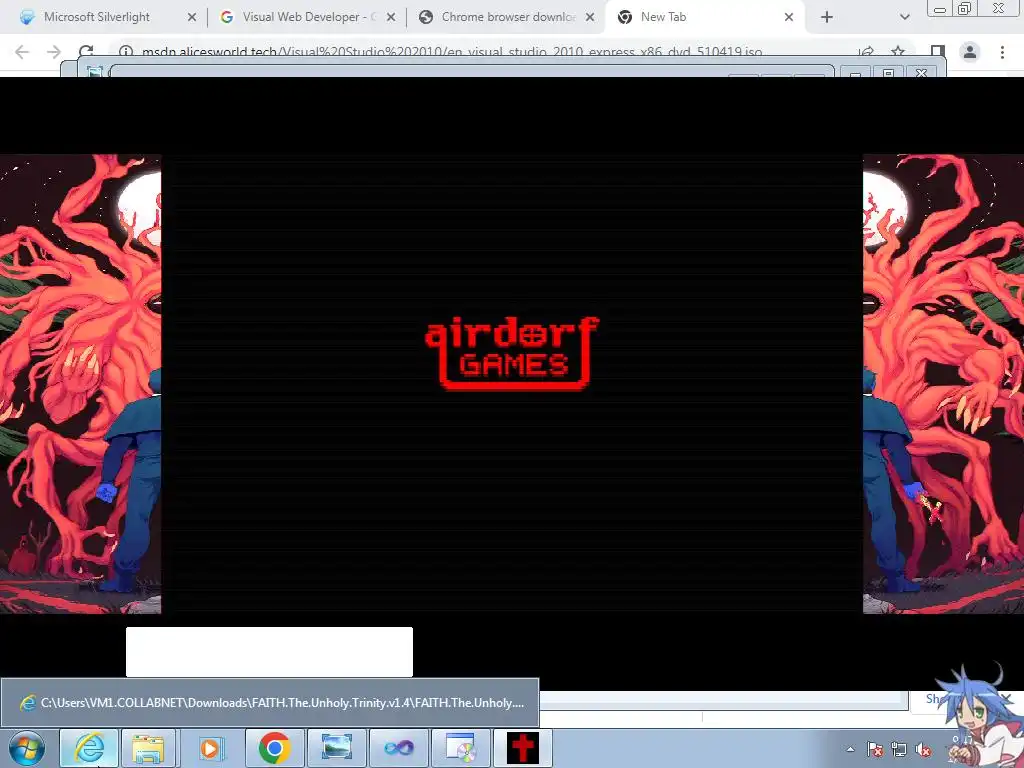This screenshot has width=1024, height=768.
Task: Close the Chrome window
Action: [x=999, y=8]
